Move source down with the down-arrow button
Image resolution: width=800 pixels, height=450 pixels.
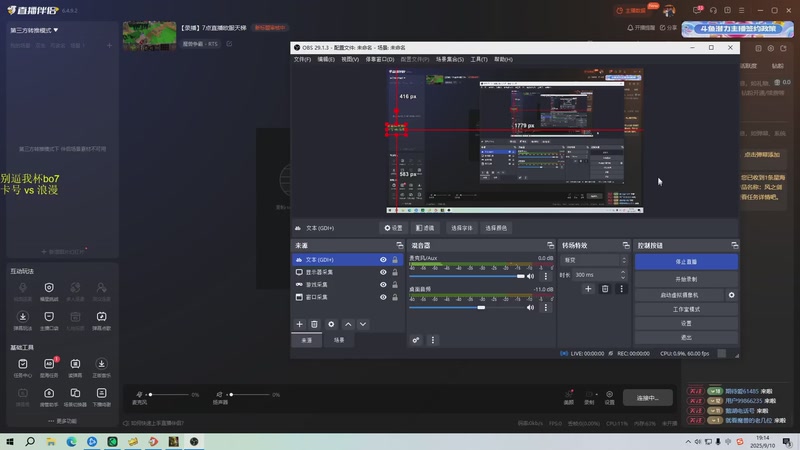[363, 324]
